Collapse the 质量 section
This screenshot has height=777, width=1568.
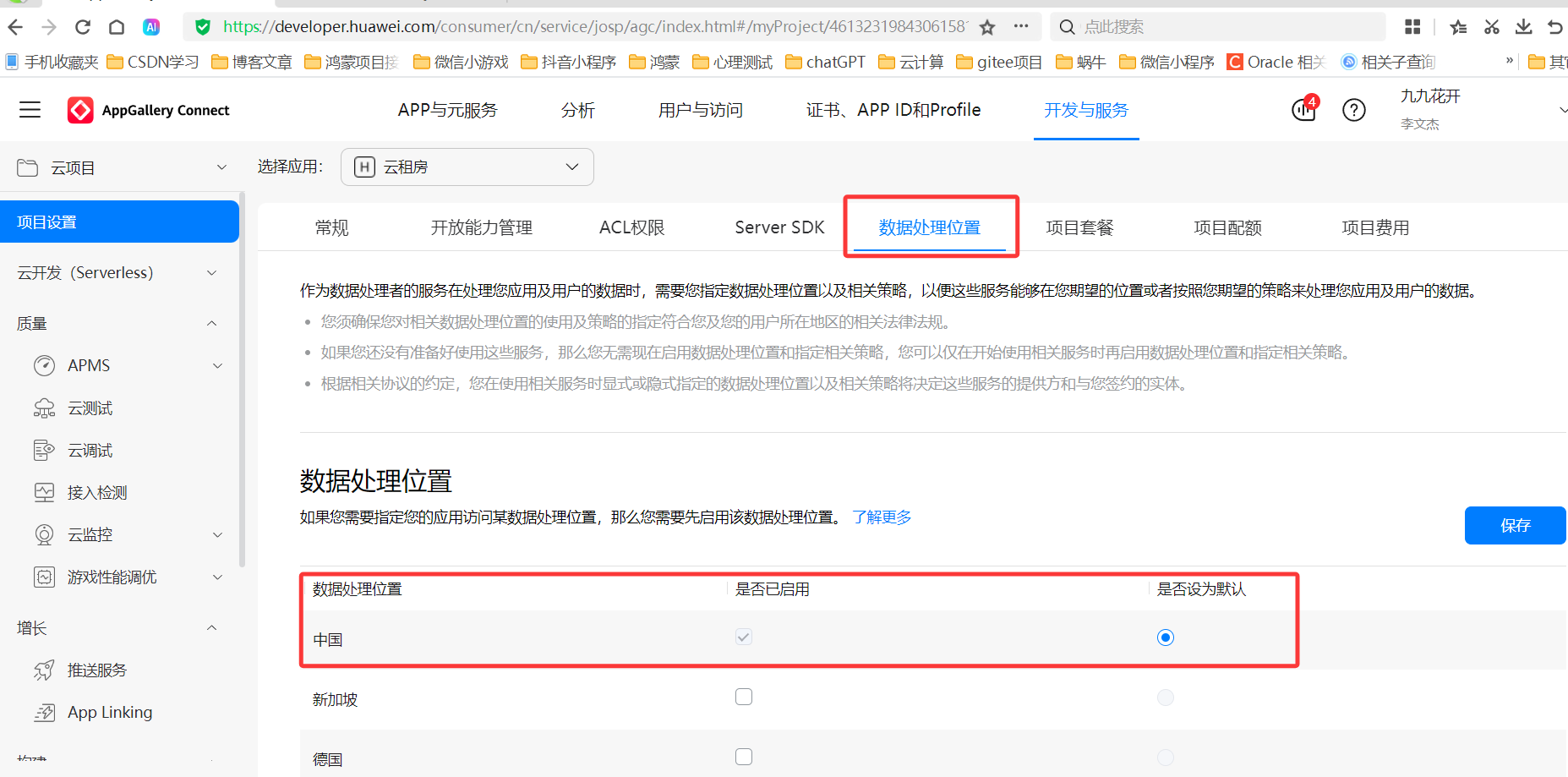pyautogui.click(x=212, y=323)
